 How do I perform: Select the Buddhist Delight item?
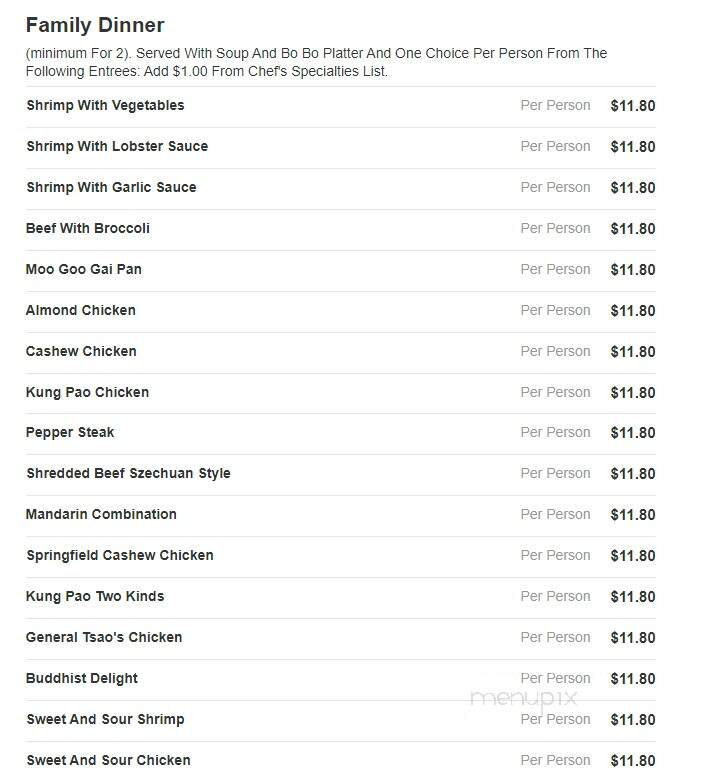[x=82, y=678]
